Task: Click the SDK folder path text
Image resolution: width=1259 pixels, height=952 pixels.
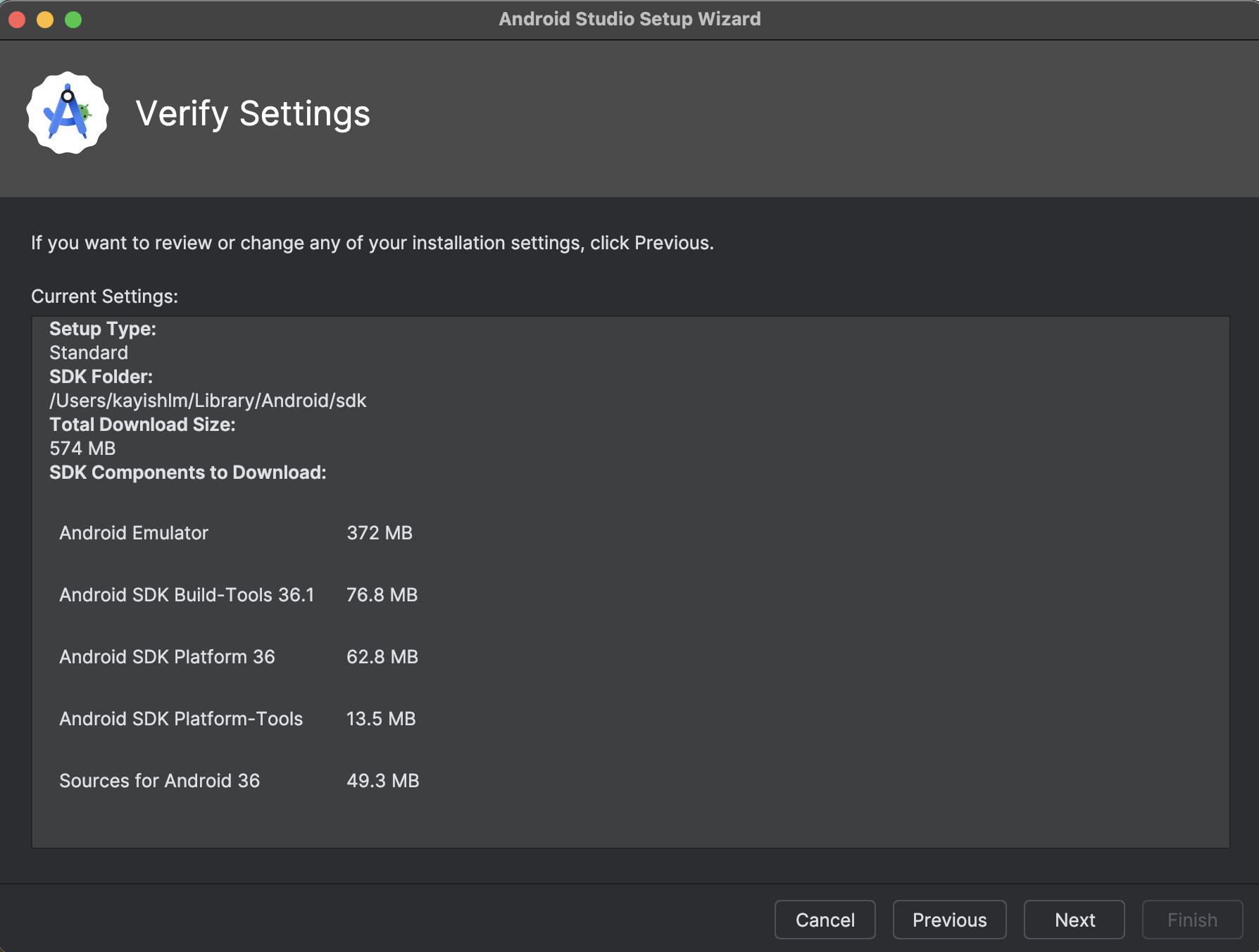Action: point(208,401)
